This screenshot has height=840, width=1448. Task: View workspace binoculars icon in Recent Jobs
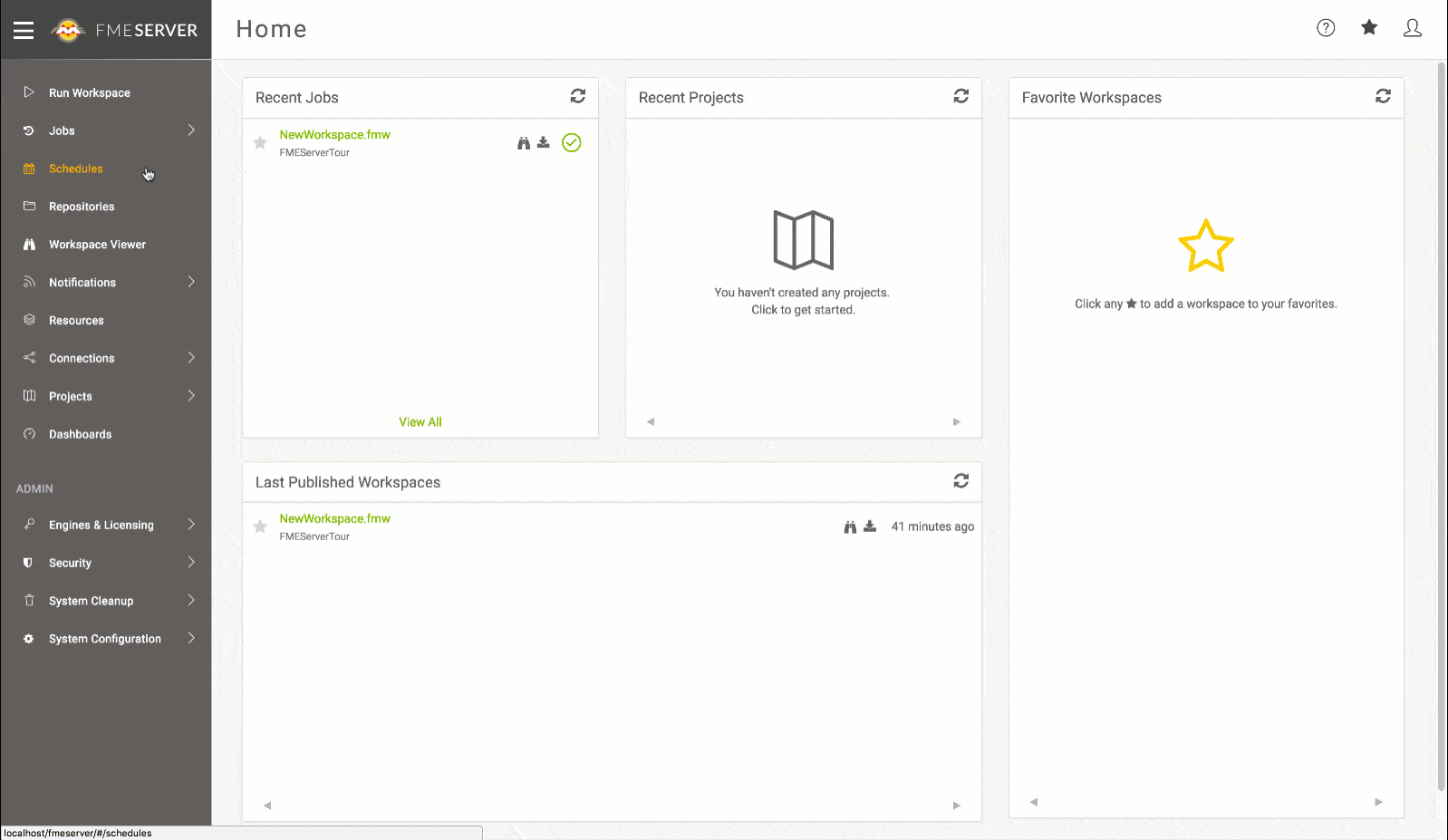(524, 143)
